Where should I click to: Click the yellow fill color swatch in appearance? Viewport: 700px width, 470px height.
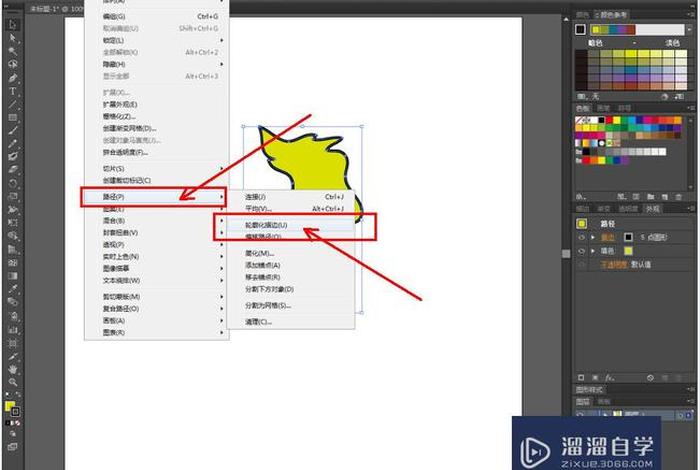[628, 251]
